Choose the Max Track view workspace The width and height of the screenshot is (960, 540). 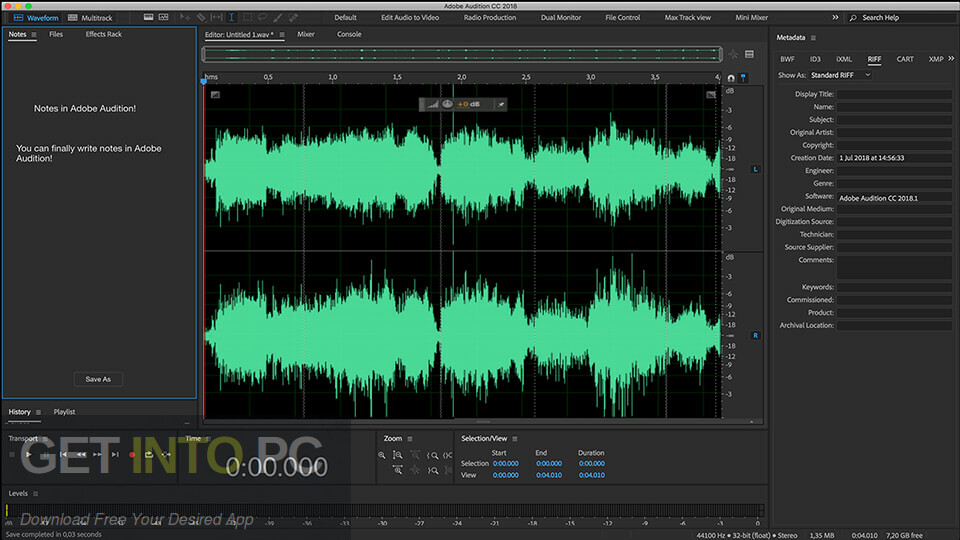(688, 18)
